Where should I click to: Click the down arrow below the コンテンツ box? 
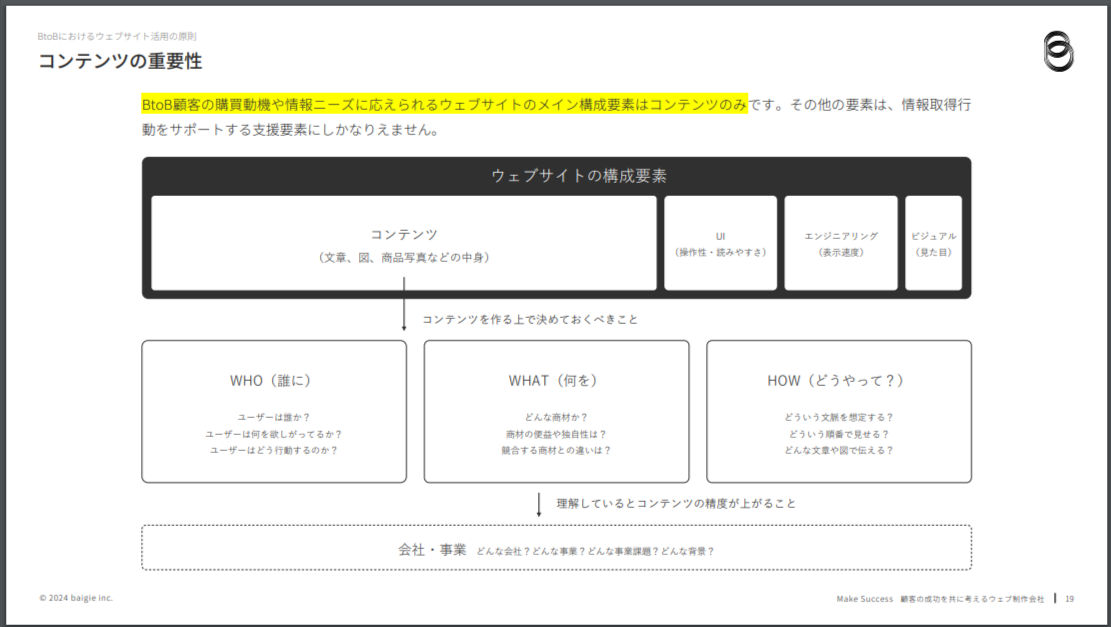(404, 304)
